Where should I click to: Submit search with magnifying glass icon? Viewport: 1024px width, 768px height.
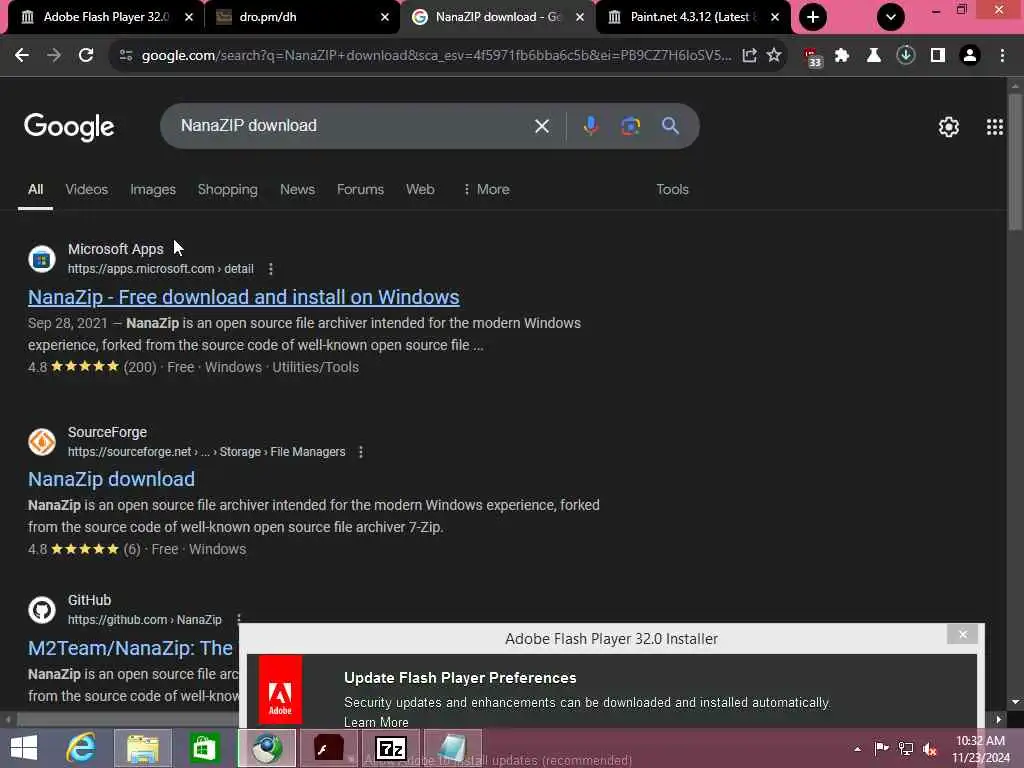point(670,125)
